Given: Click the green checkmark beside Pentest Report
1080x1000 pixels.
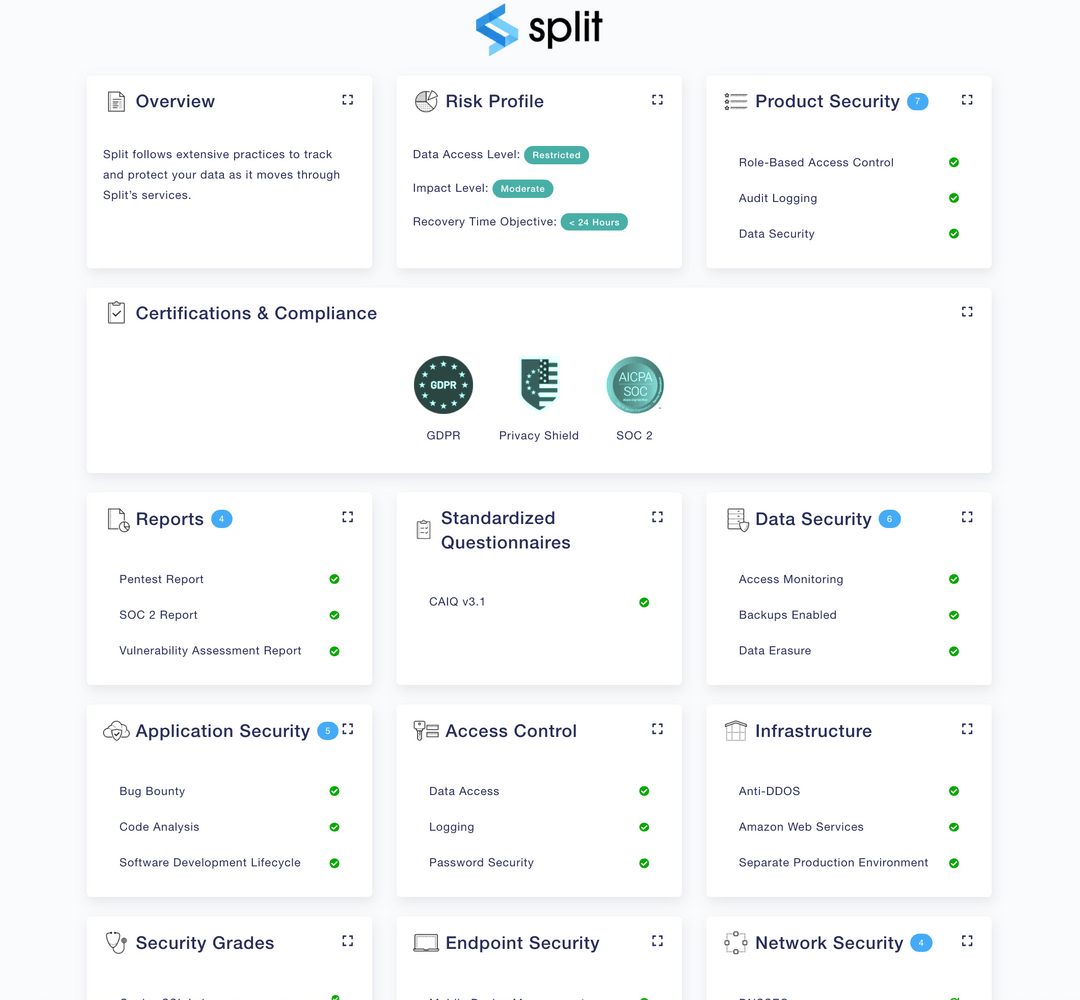Looking at the screenshot, I should click(x=334, y=579).
